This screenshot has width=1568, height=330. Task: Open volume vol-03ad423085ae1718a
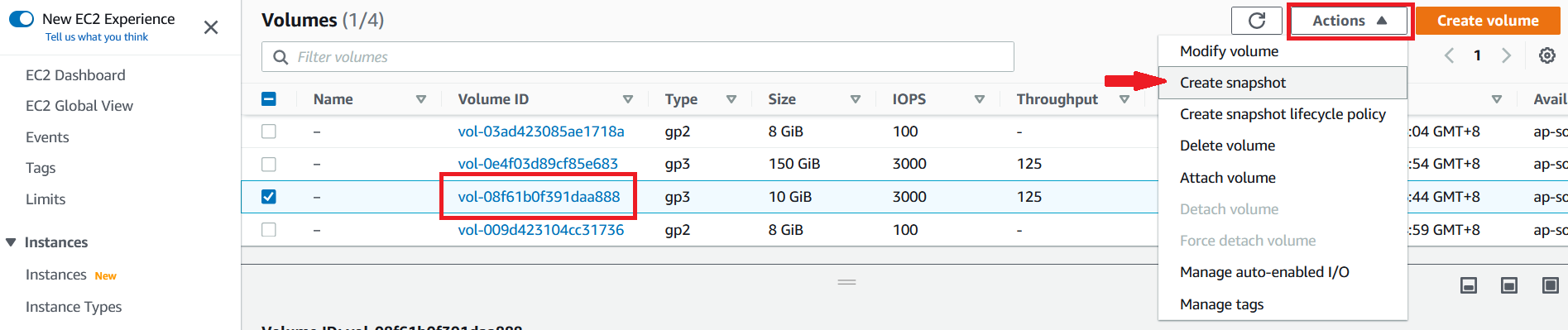pos(541,132)
